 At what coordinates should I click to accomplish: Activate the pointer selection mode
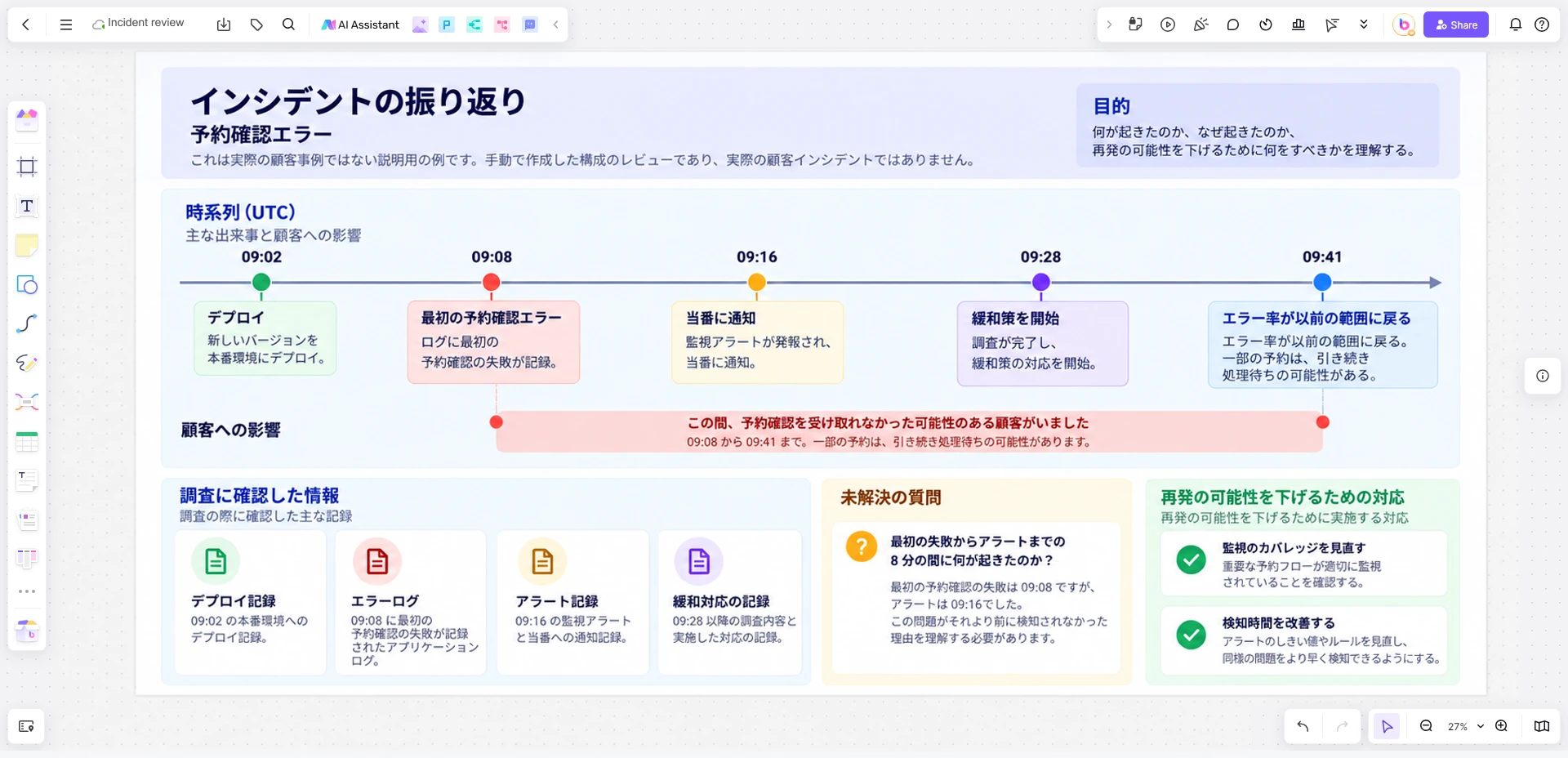pos(1387,726)
